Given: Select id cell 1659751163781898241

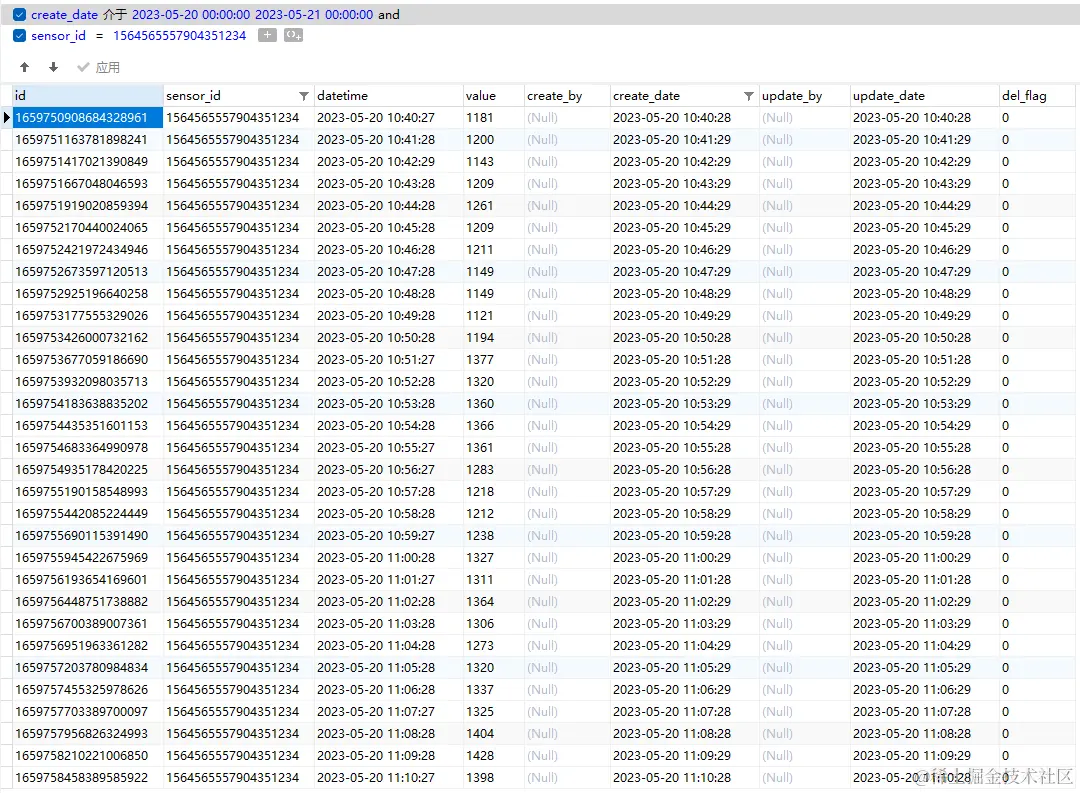Looking at the screenshot, I should click(x=87, y=140).
